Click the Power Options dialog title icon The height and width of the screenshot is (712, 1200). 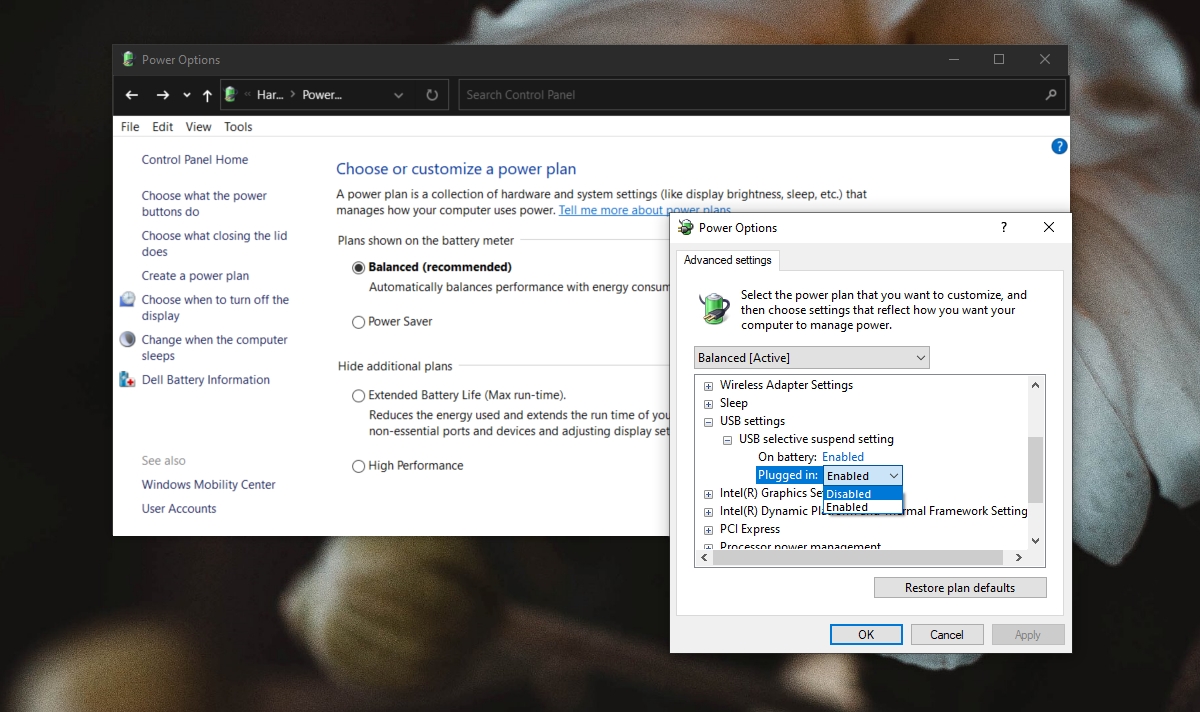(686, 228)
